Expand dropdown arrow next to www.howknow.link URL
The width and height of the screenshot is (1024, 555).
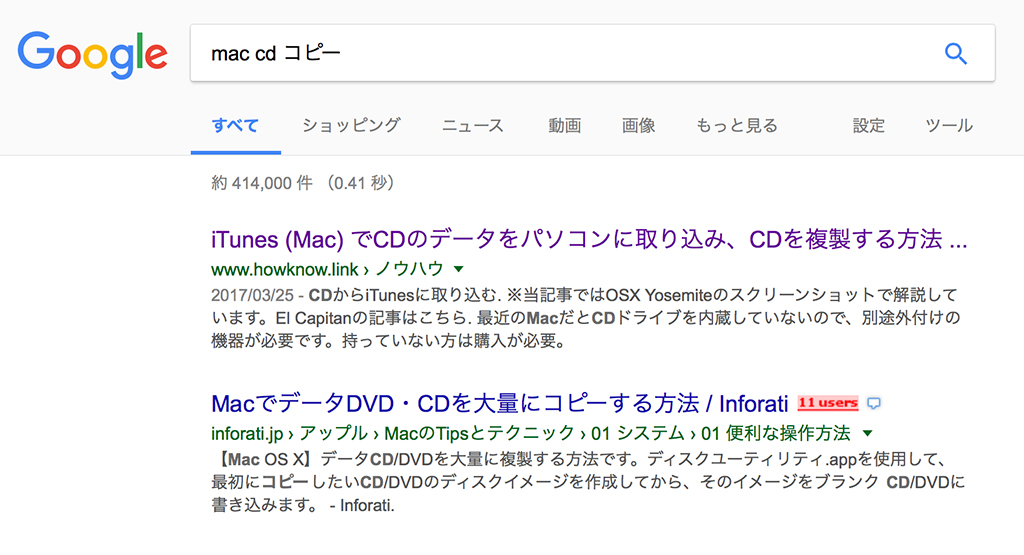(459, 269)
